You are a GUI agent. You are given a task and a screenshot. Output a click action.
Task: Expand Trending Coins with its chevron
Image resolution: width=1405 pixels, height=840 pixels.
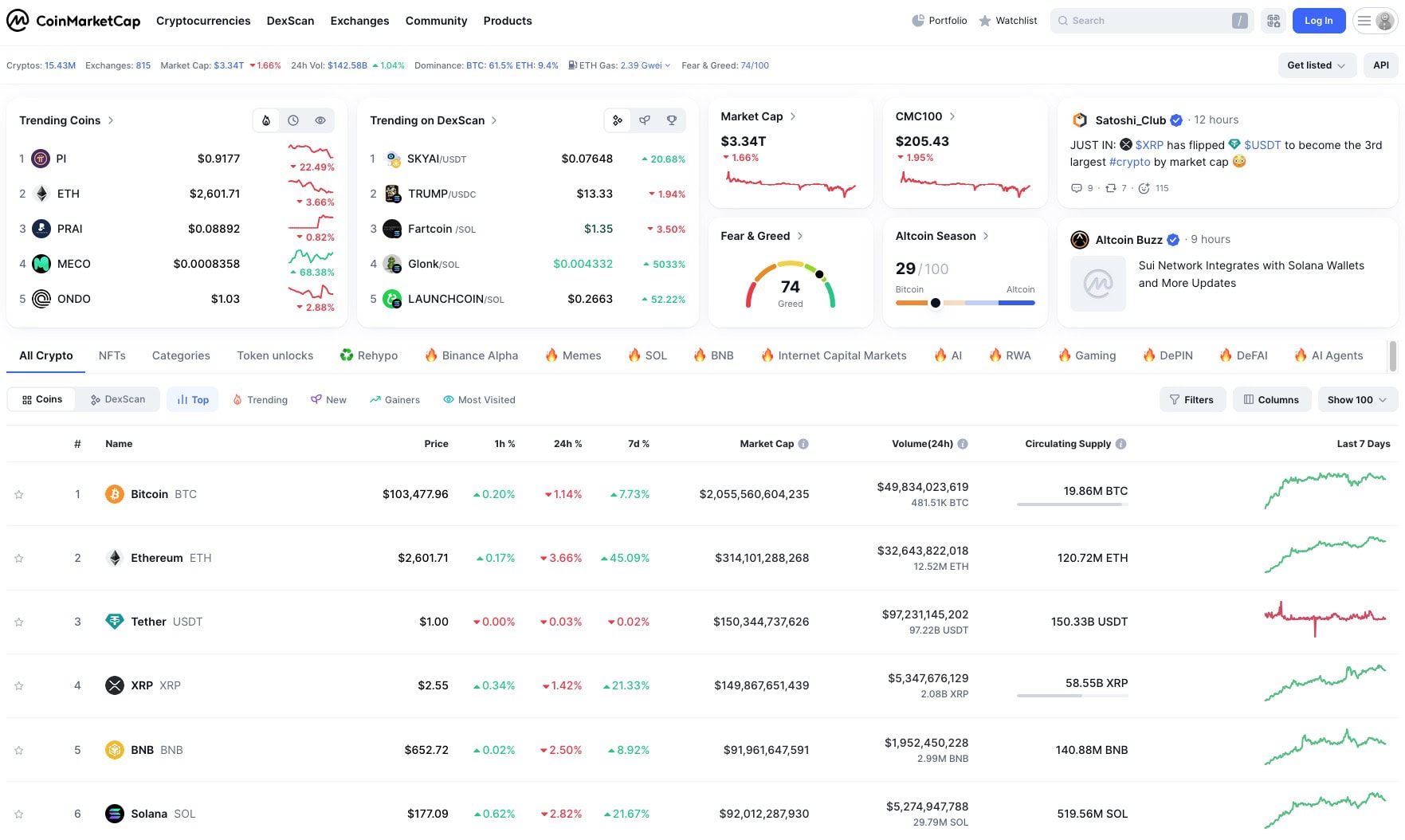(110, 120)
